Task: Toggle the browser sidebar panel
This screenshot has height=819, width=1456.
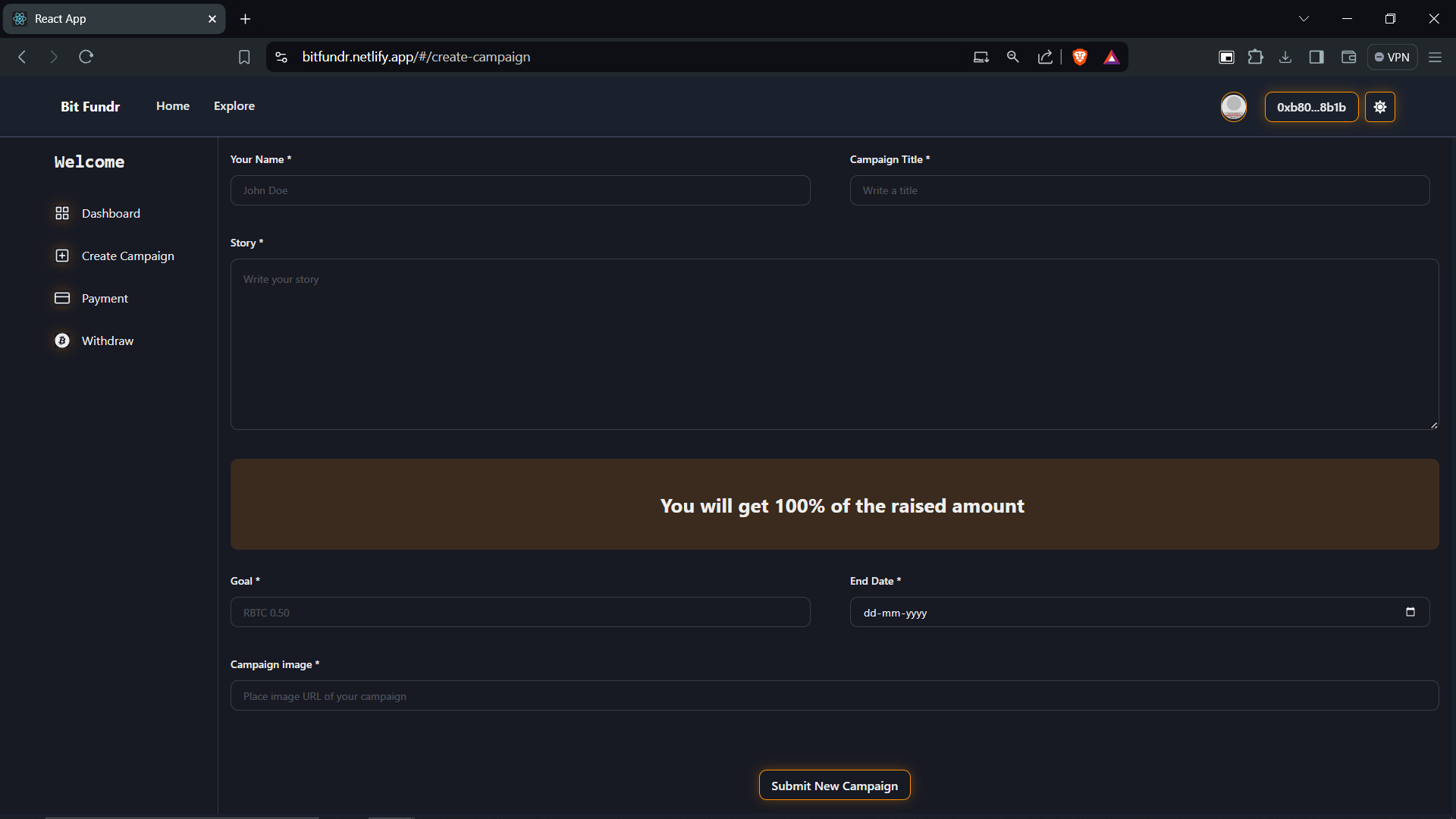Action: 1316,57
